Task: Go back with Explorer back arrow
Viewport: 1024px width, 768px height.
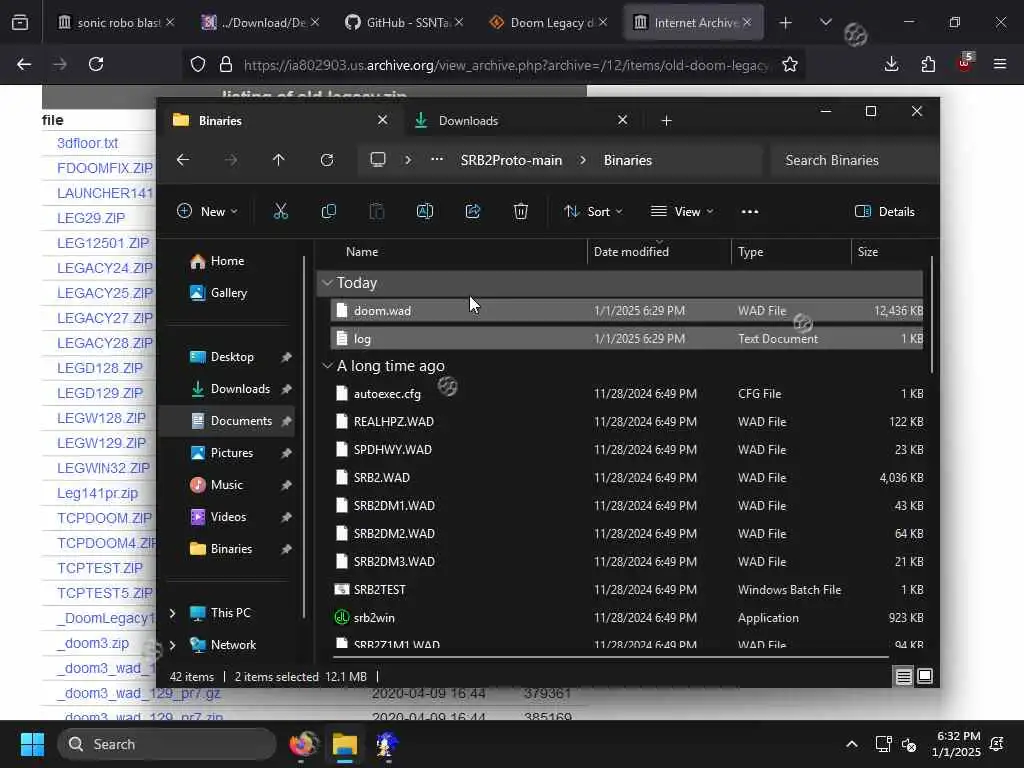Action: click(x=183, y=160)
